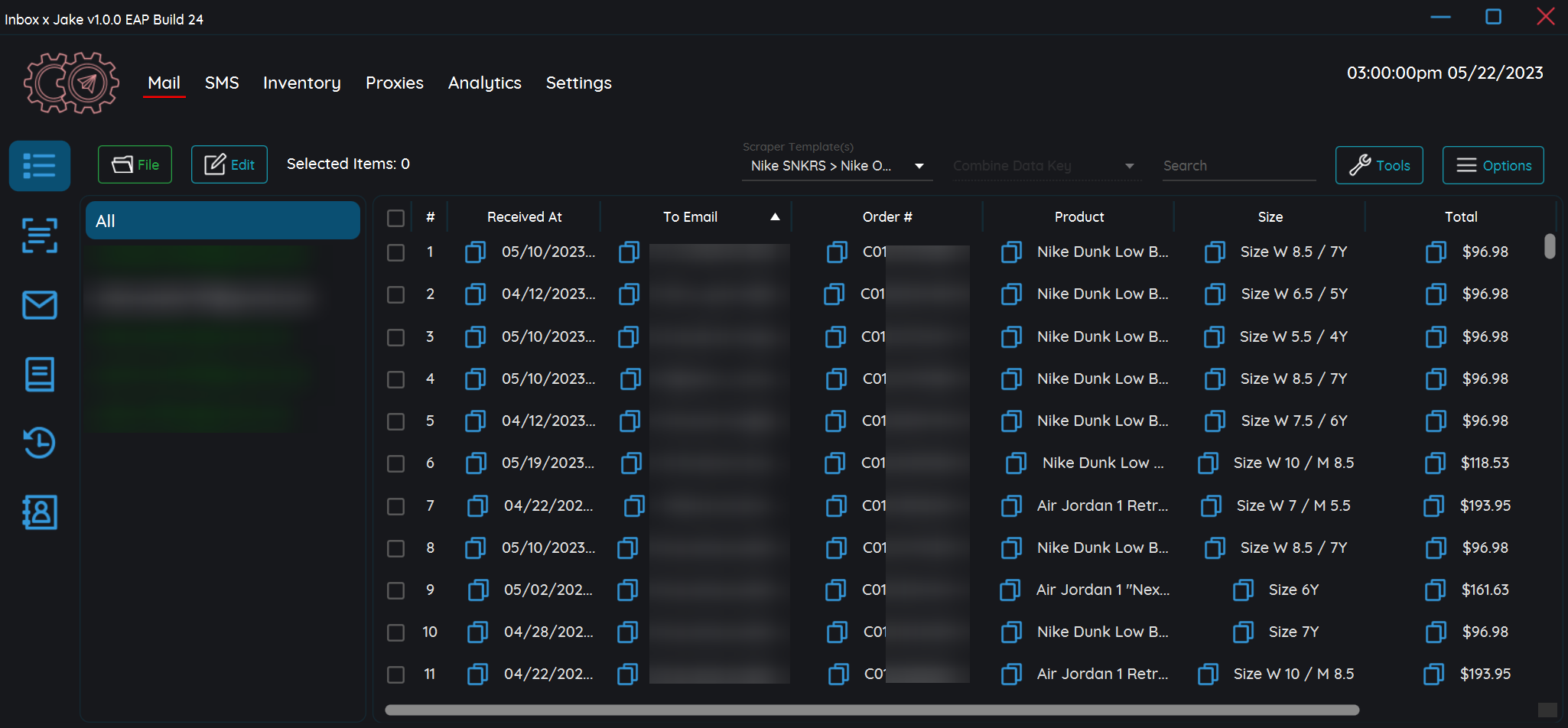Select the All folder item
Image resolution: width=1568 pixels, height=728 pixels.
click(x=223, y=220)
